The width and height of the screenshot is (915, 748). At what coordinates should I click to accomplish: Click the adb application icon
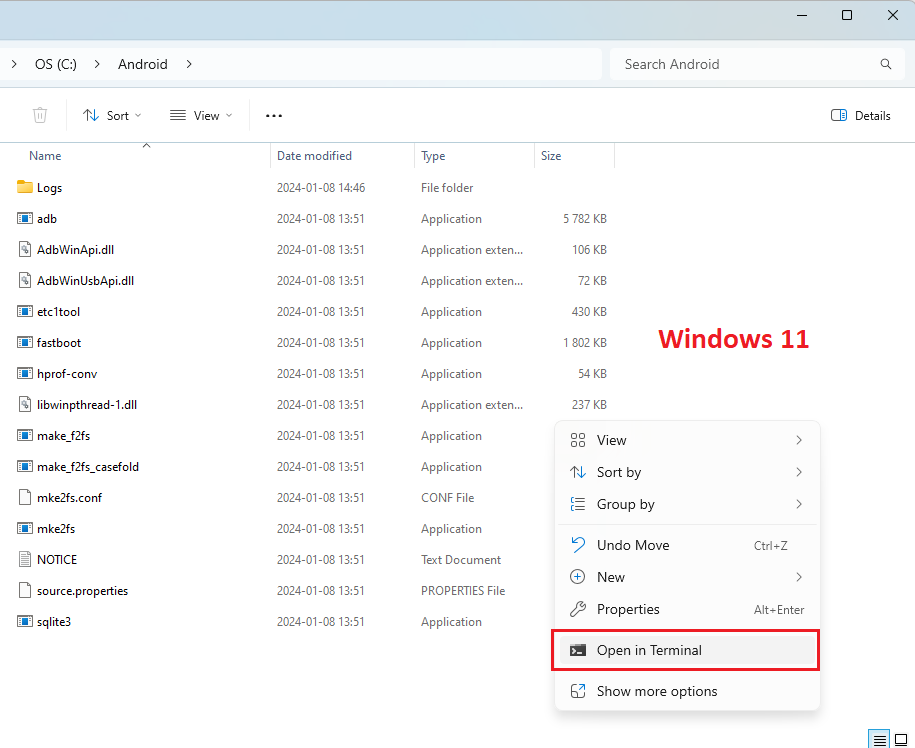click(25, 219)
